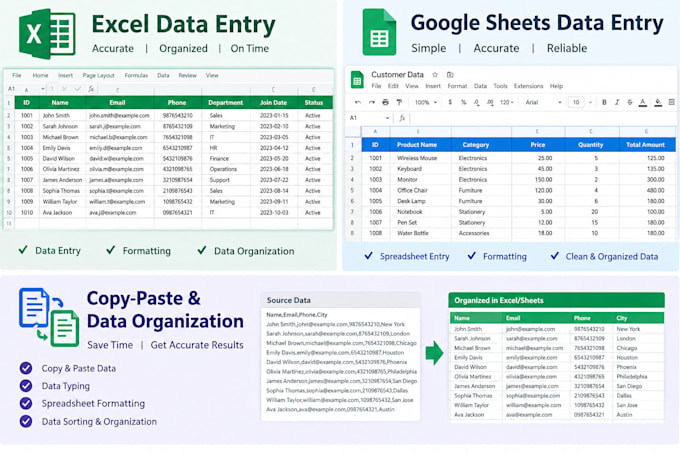
Task: Click the large Google Sheets logo icon
Action: click(x=379, y=32)
